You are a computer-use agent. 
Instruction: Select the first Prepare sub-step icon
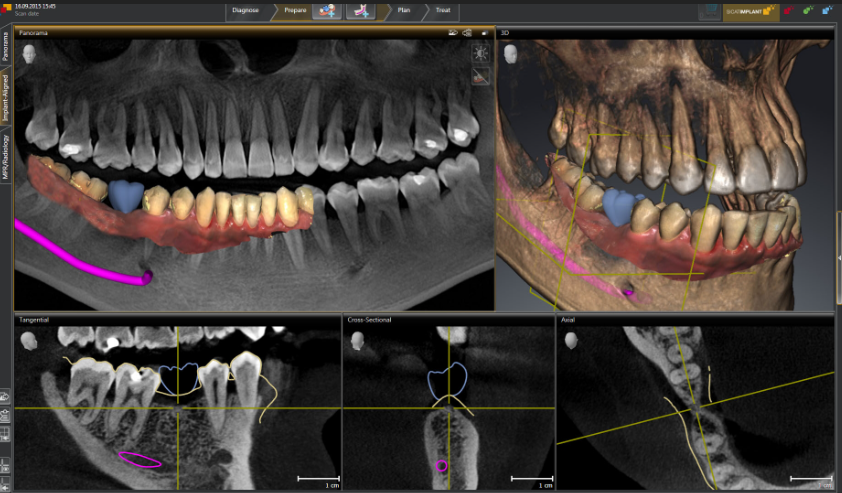tap(327, 11)
